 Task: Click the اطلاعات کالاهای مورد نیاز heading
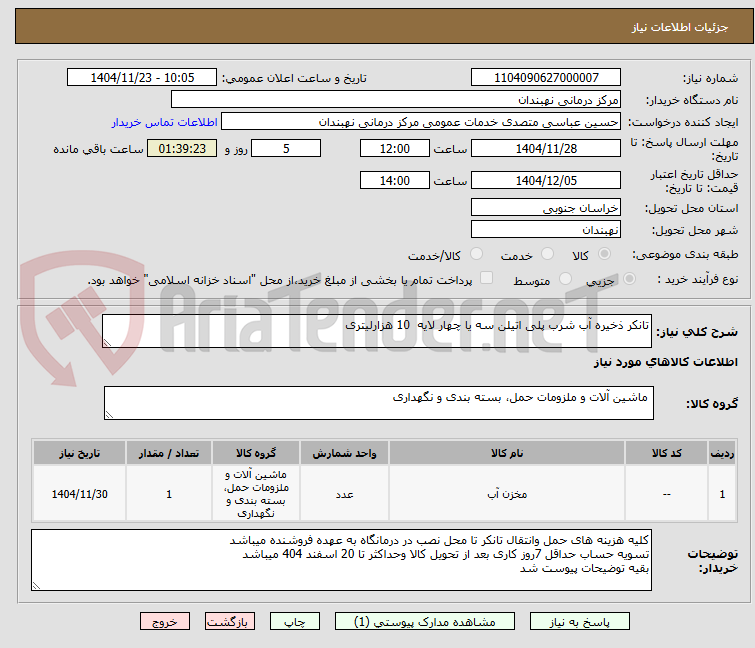pyautogui.click(x=665, y=362)
